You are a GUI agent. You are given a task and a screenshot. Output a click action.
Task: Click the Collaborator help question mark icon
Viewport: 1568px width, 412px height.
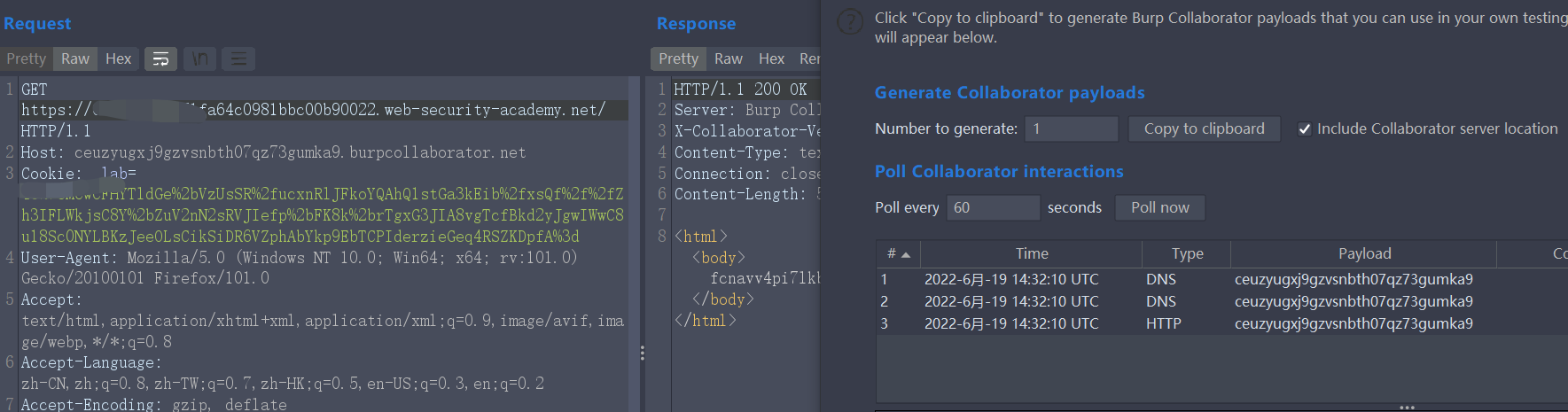850,22
